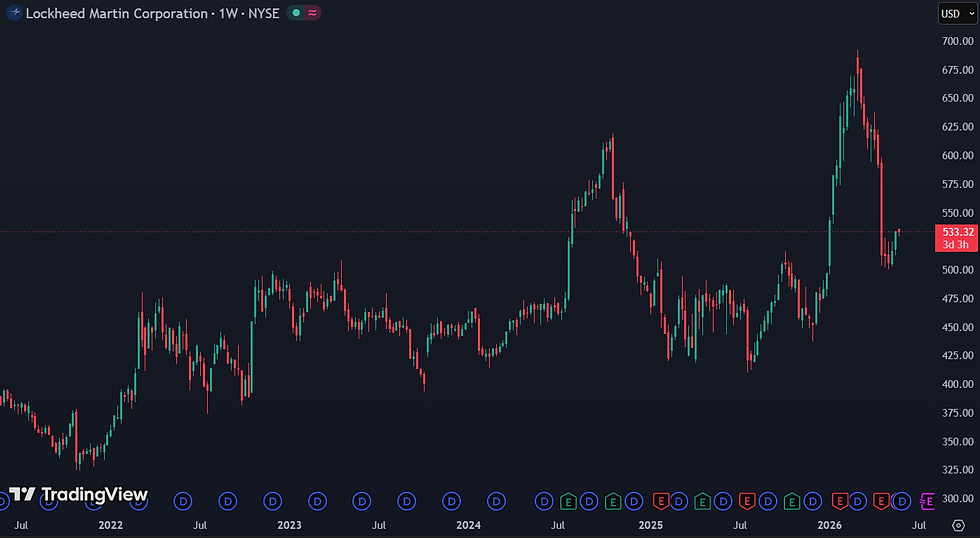The height and width of the screenshot is (538, 980).
Task: Click the 2026 time axis label
Action: pos(829,526)
